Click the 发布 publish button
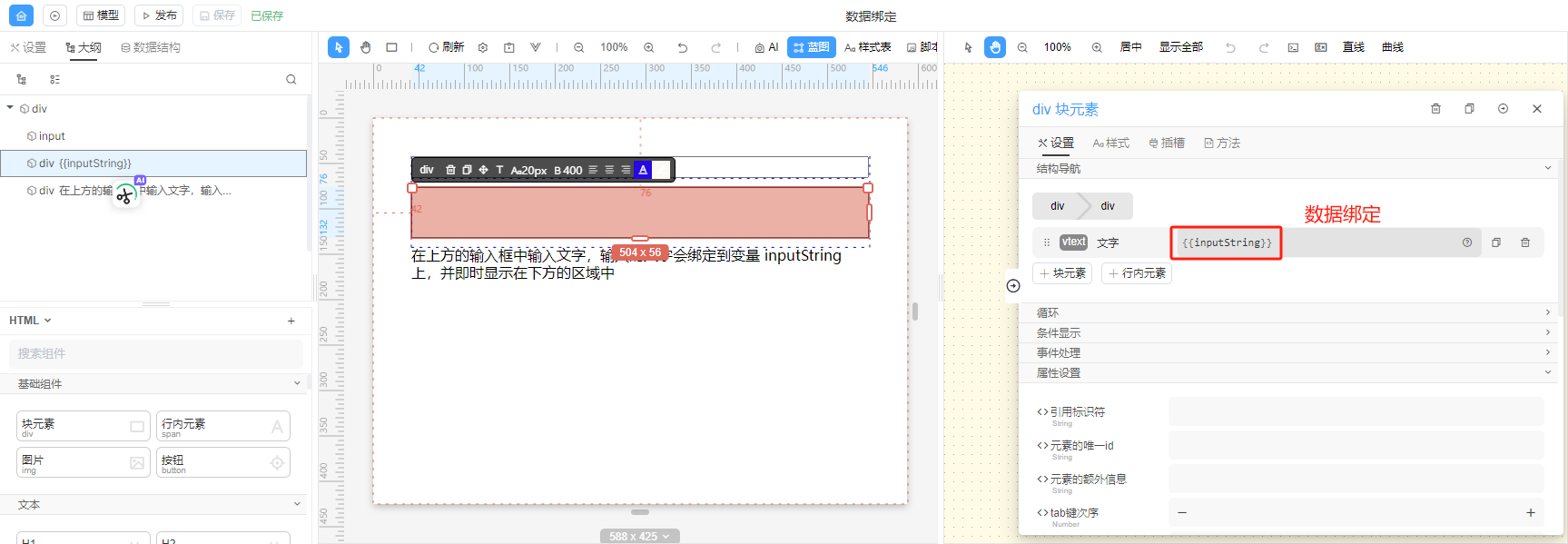This screenshot has height=544, width=1568. pyautogui.click(x=159, y=15)
